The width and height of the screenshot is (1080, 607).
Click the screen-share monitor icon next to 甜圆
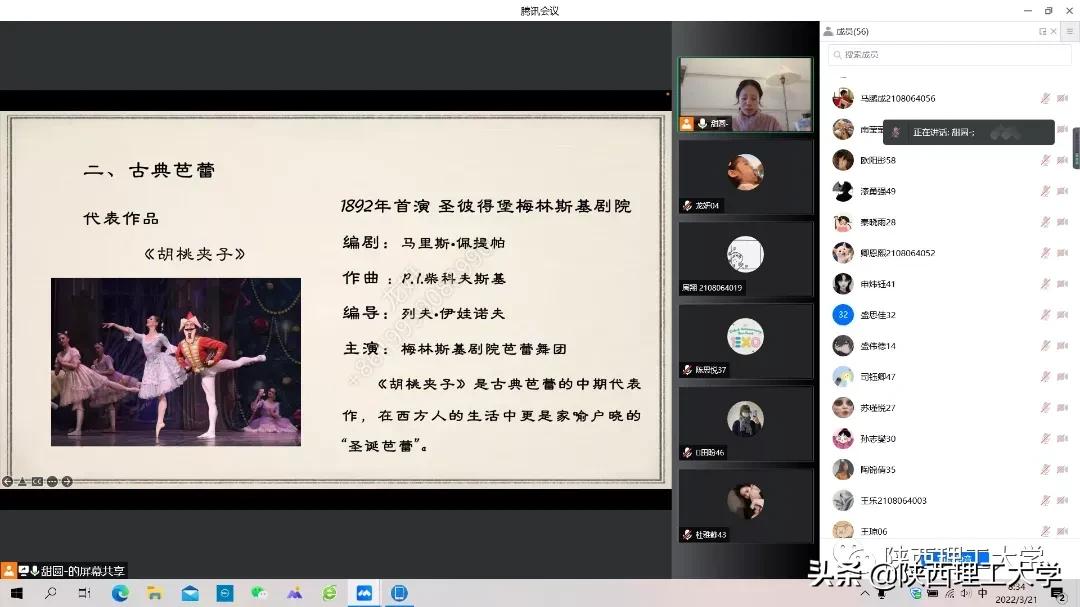(x=24, y=569)
